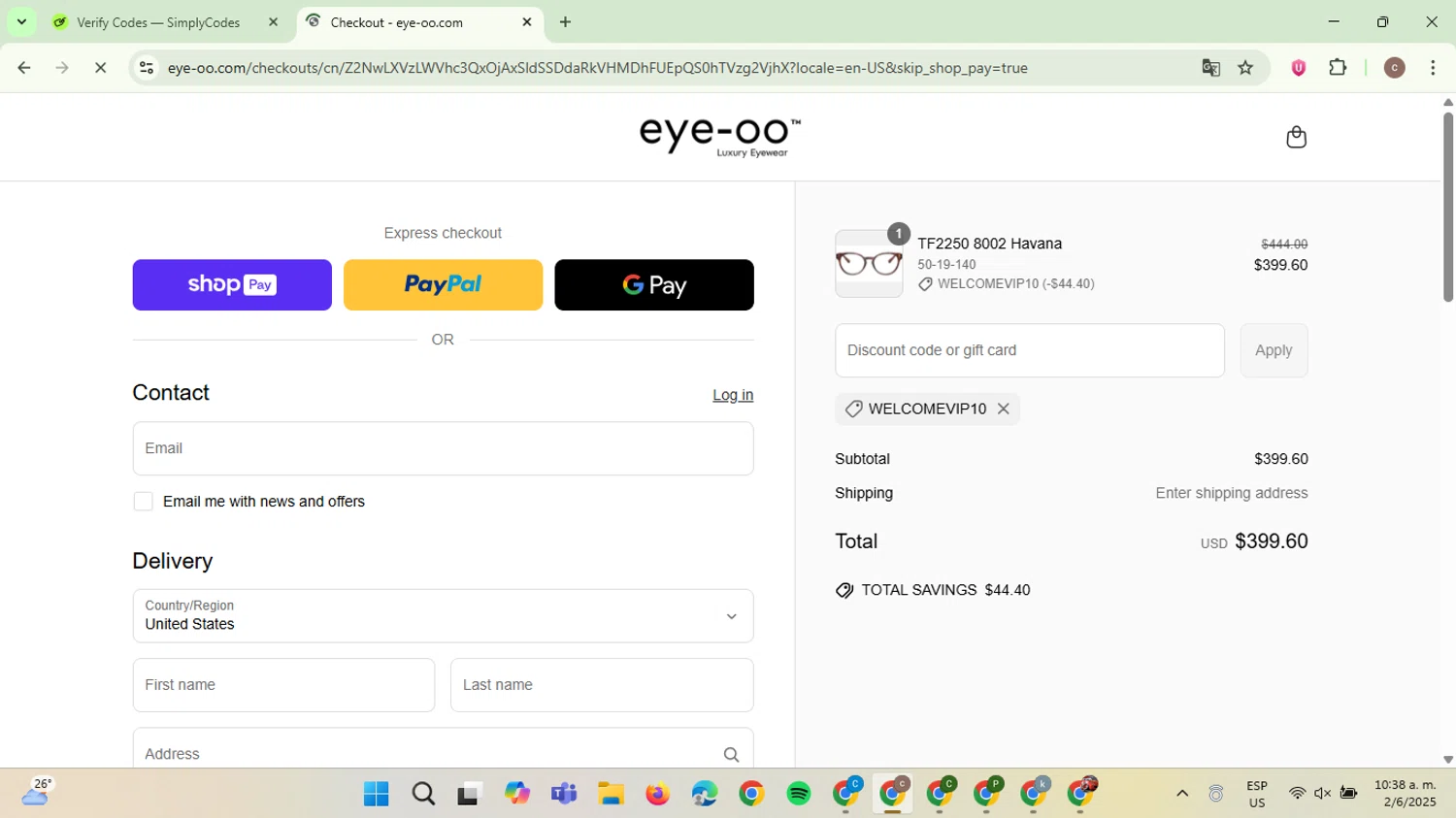Click the eye-oo logo
The image size is (1456, 818).
tap(720, 137)
